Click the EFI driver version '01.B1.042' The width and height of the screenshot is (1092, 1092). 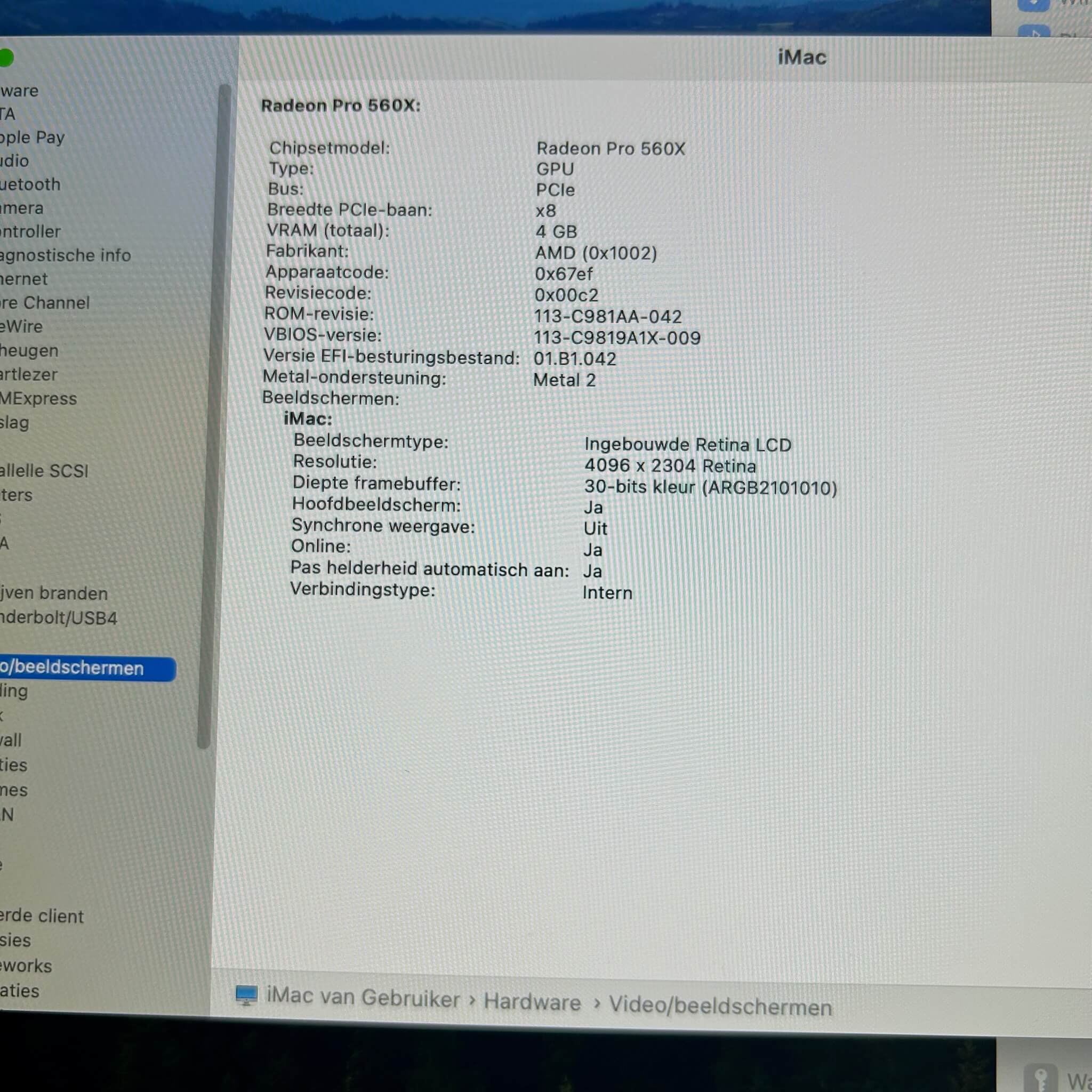pos(574,359)
